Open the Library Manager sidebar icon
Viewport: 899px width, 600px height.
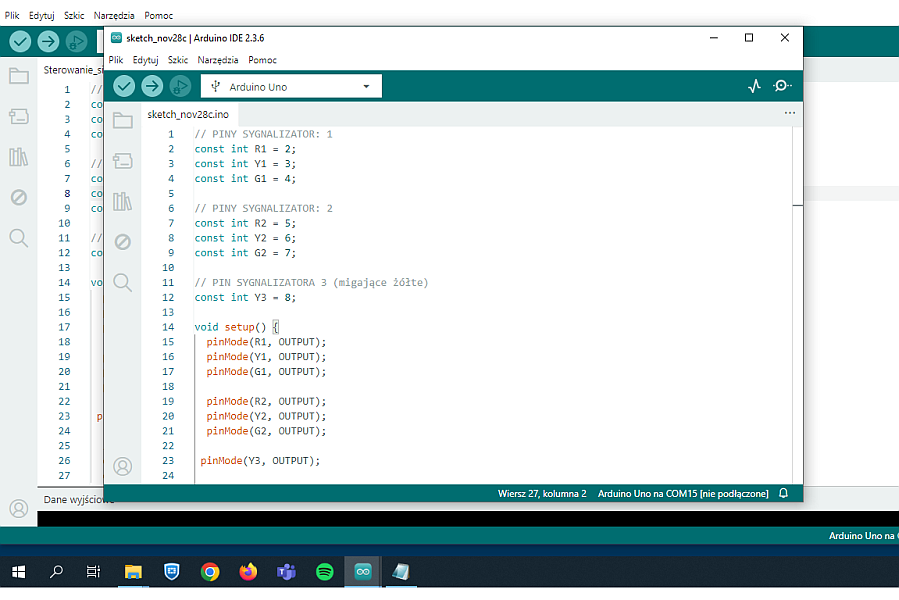(123, 202)
